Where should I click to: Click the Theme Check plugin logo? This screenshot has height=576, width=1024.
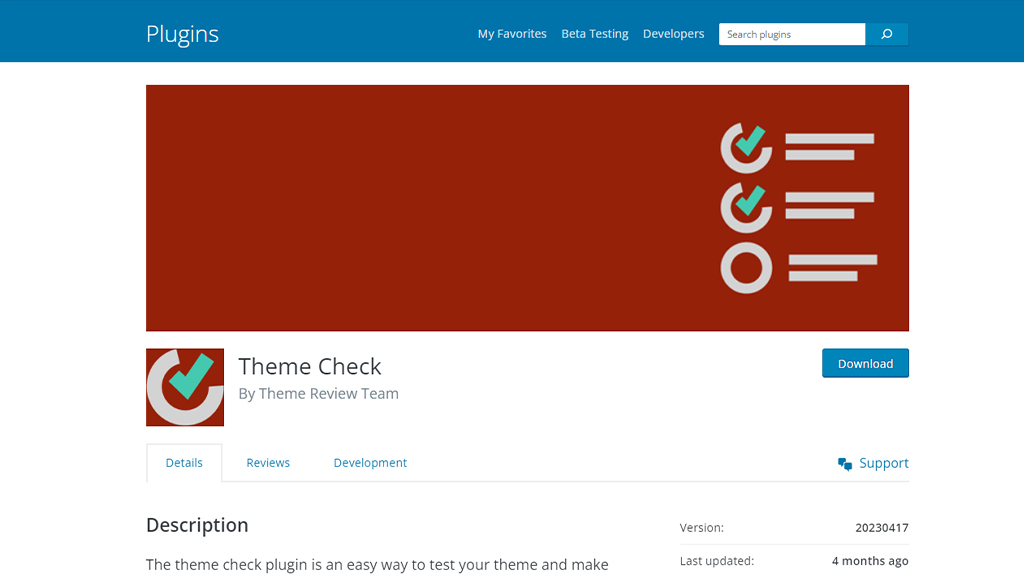185,387
